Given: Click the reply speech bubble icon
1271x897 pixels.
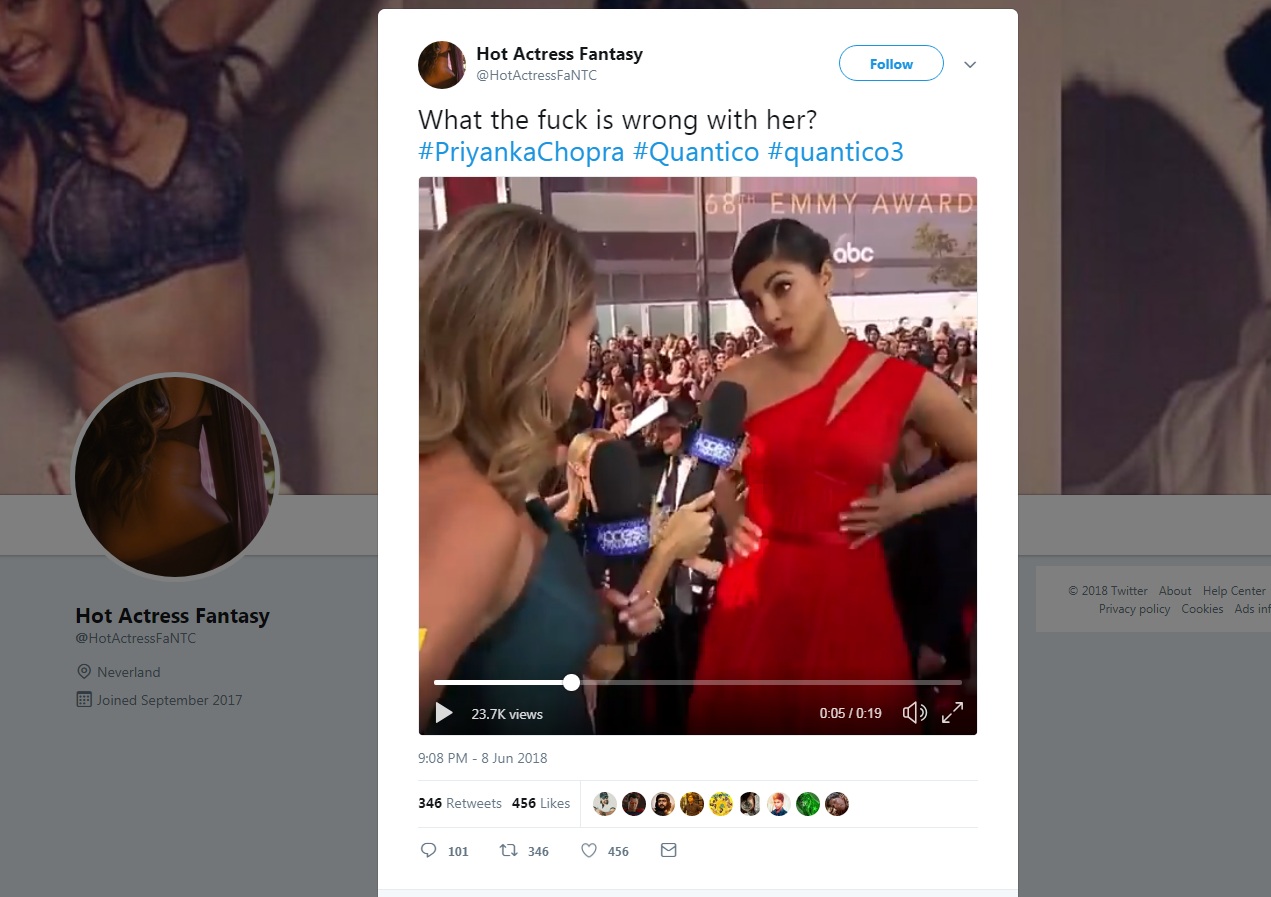Looking at the screenshot, I should coord(429,851).
